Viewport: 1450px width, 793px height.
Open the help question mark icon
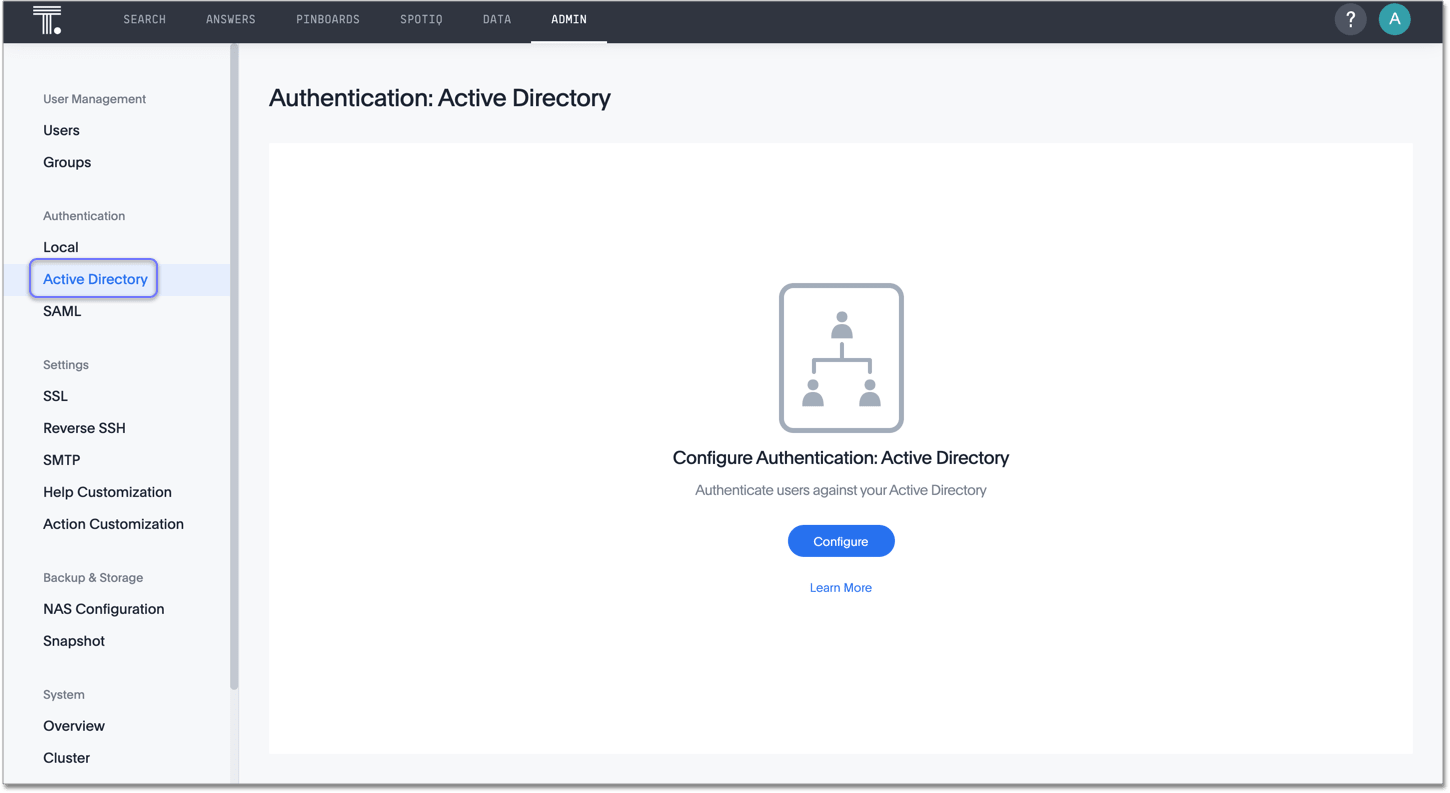coord(1350,19)
